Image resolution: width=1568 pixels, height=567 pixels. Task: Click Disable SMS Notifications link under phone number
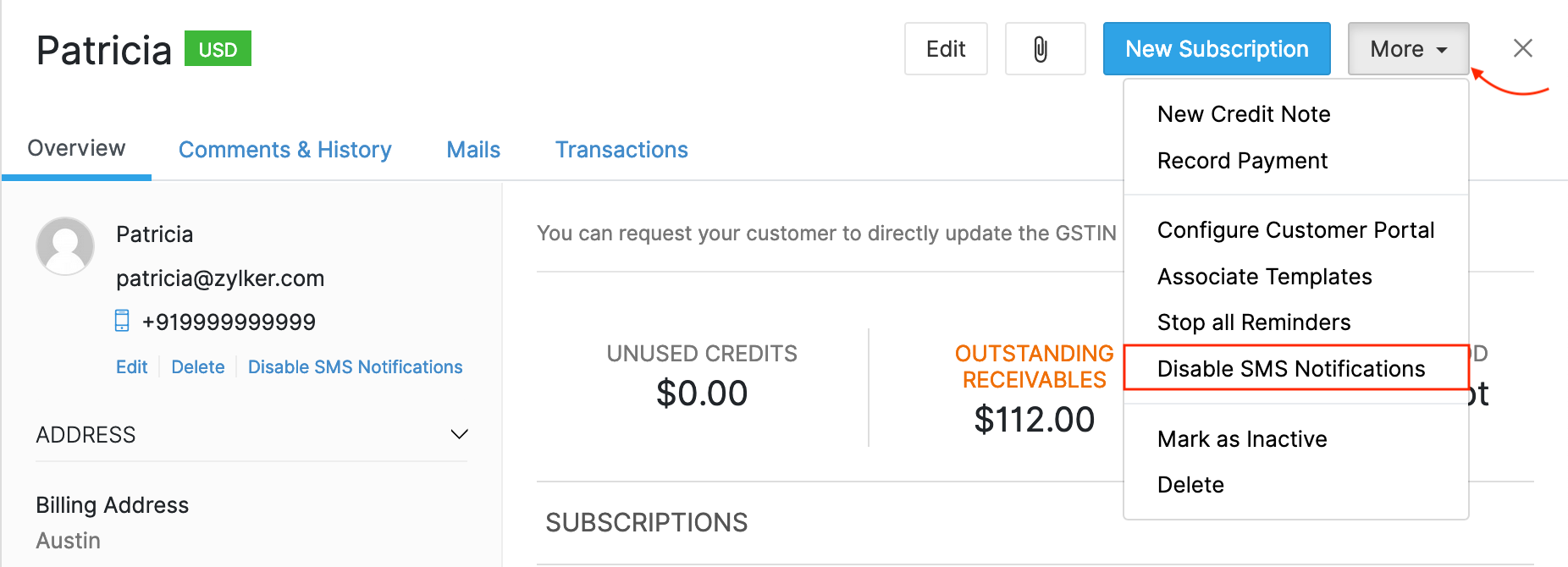[355, 366]
